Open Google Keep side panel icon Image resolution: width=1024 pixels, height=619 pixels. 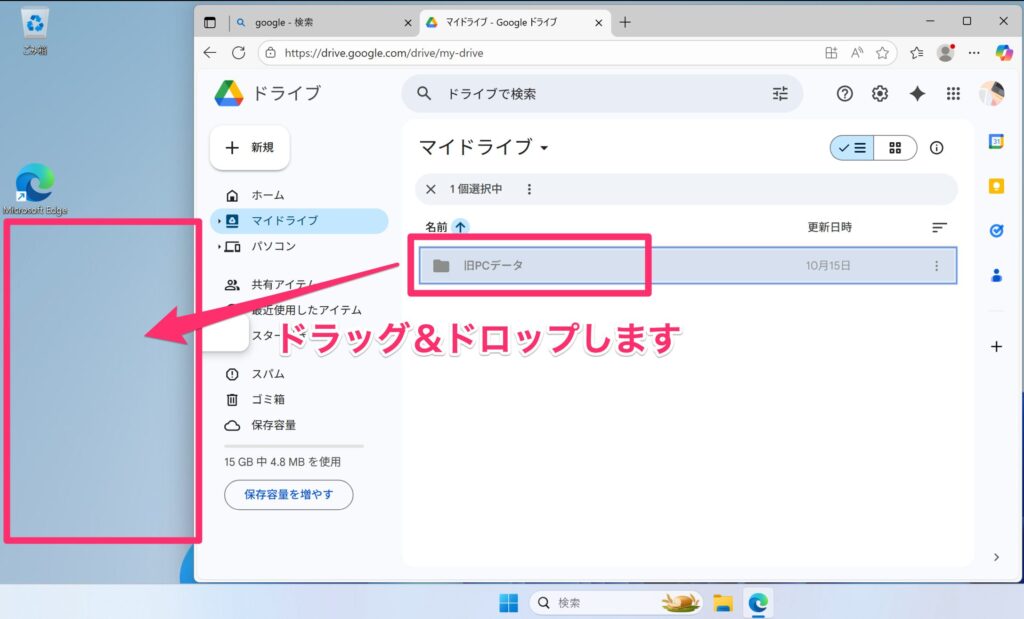point(996,186)
